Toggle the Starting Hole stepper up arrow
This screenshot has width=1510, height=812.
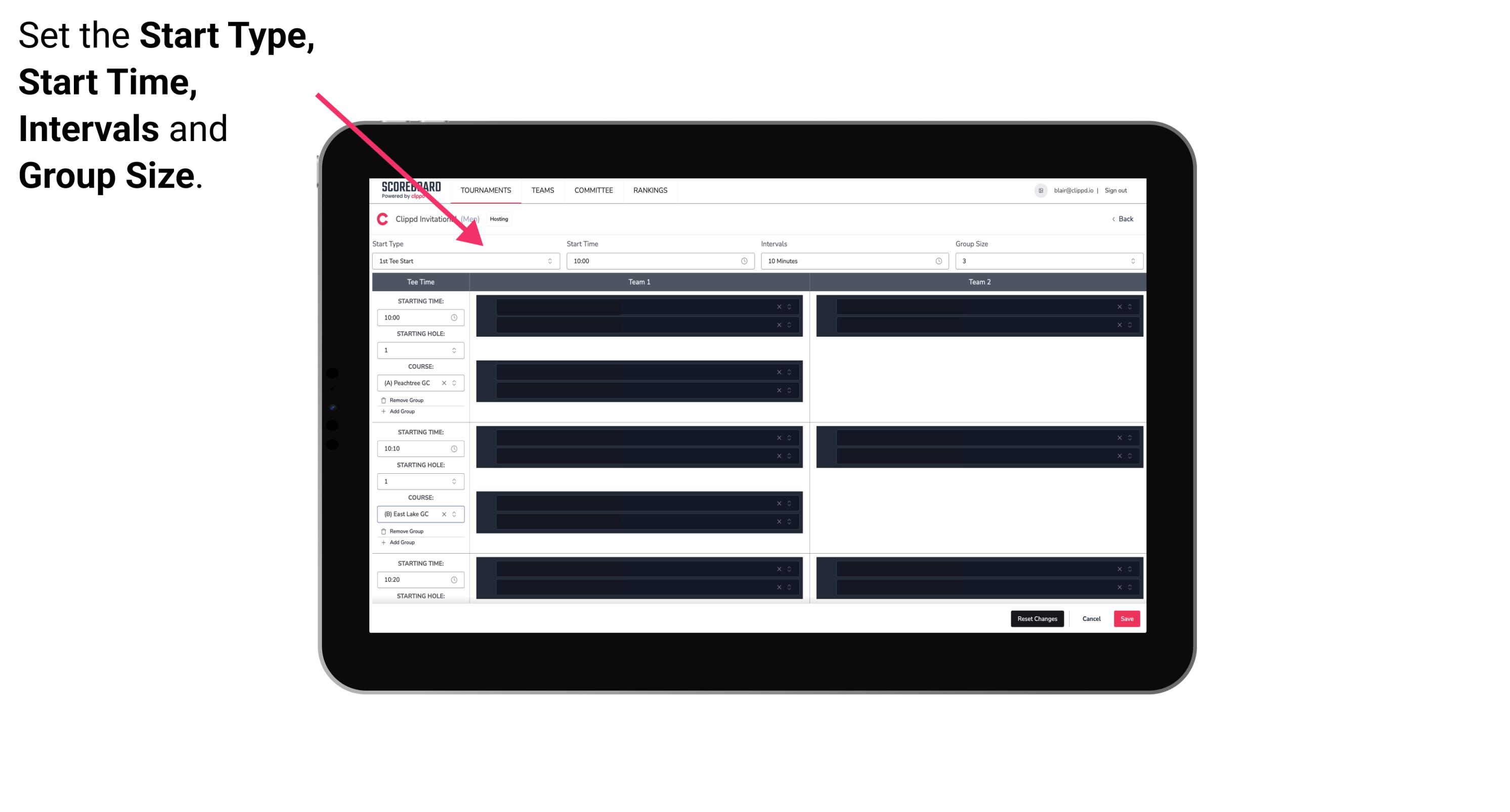457,347
